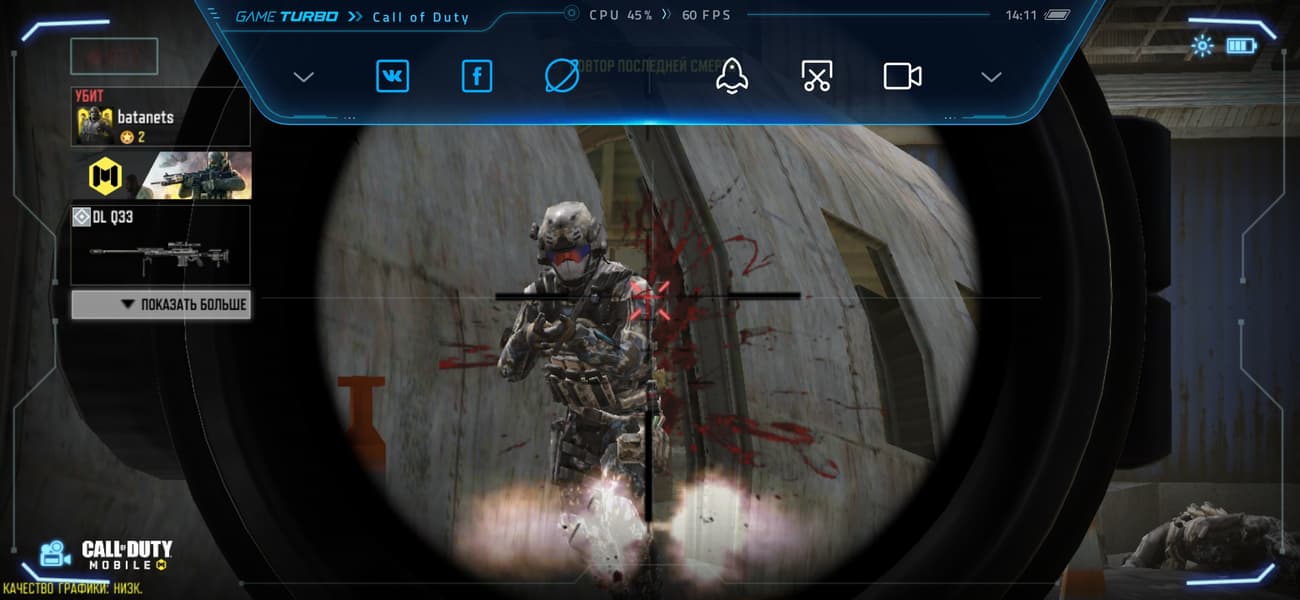This screenshot has width=1300, height=600.
Task: Tap the batanets player avatar
Action: click(x=95, y=125)
